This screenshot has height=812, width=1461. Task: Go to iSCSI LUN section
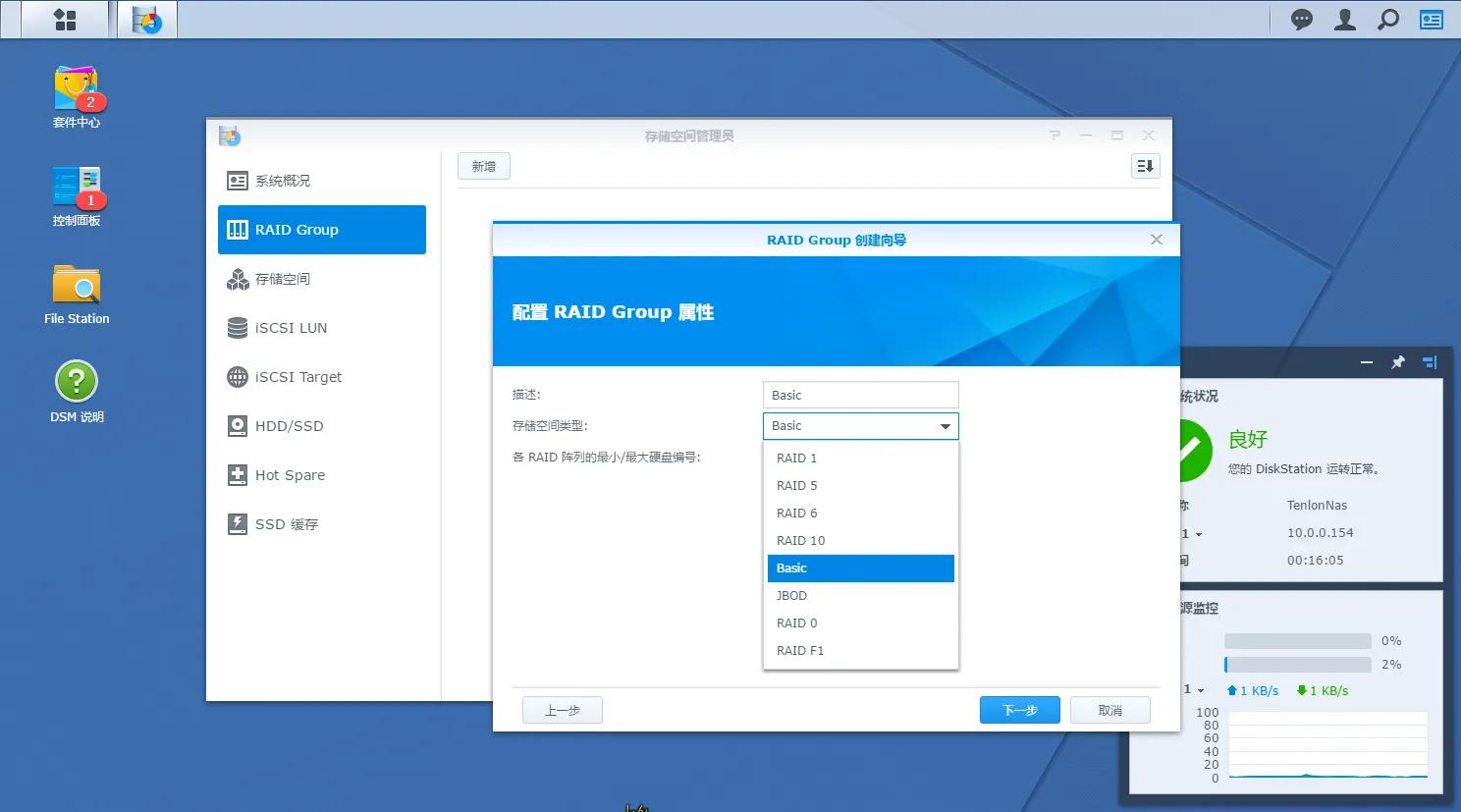[x=291, y=328]
